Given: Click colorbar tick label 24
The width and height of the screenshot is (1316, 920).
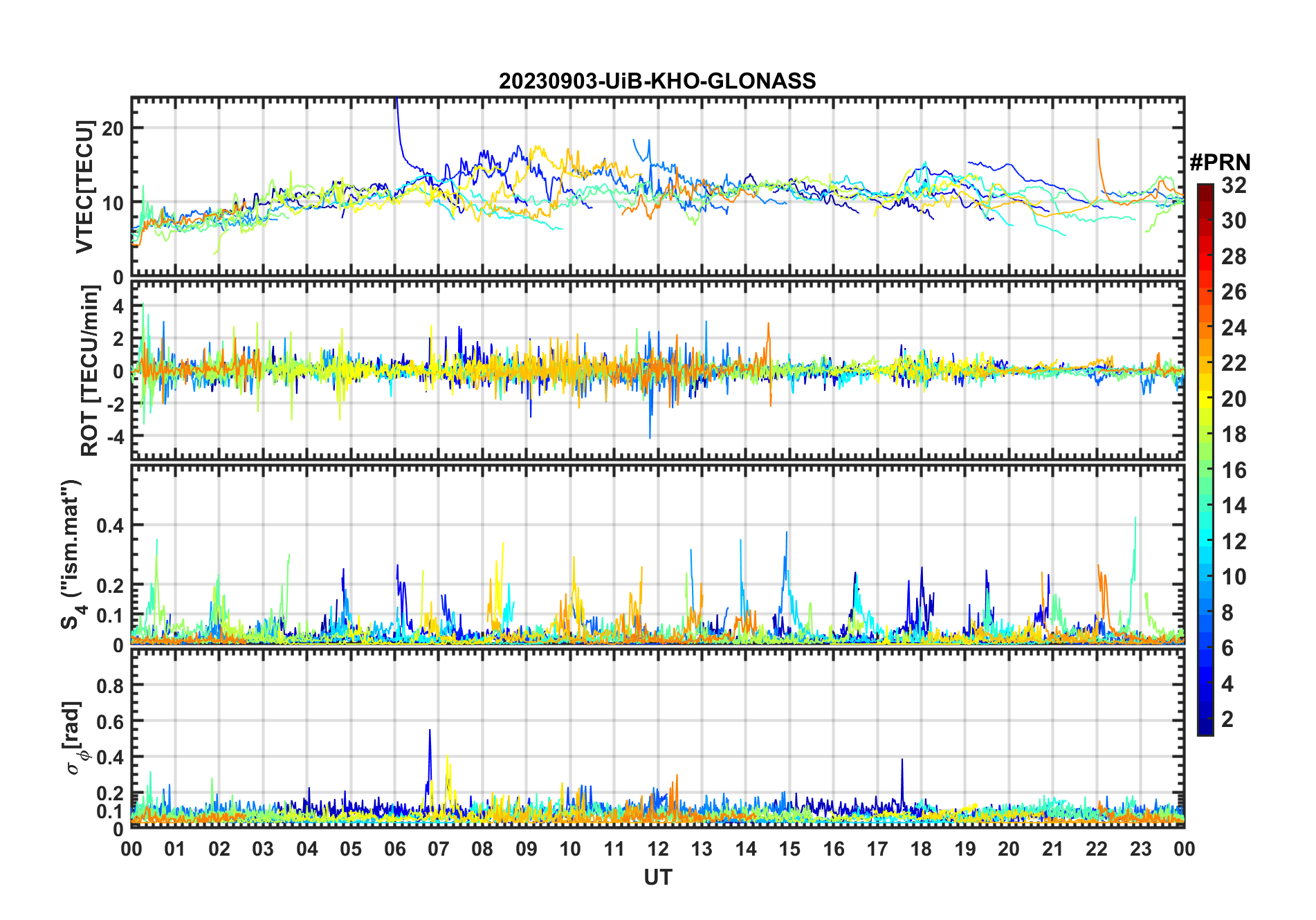Looking at the screenshot, I should 1234,328.
